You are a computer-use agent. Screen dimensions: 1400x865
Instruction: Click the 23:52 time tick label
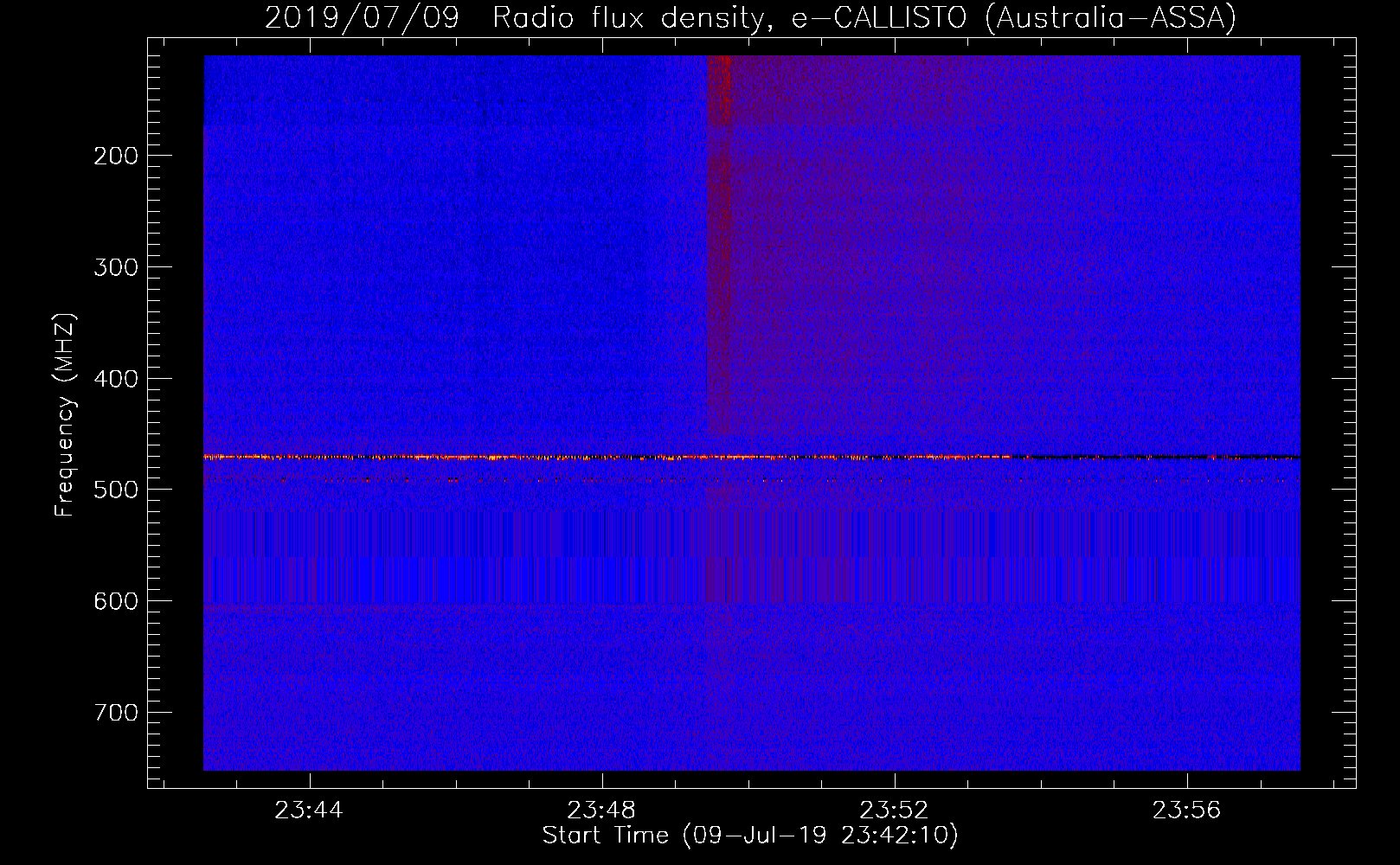[x=894, y=811]
